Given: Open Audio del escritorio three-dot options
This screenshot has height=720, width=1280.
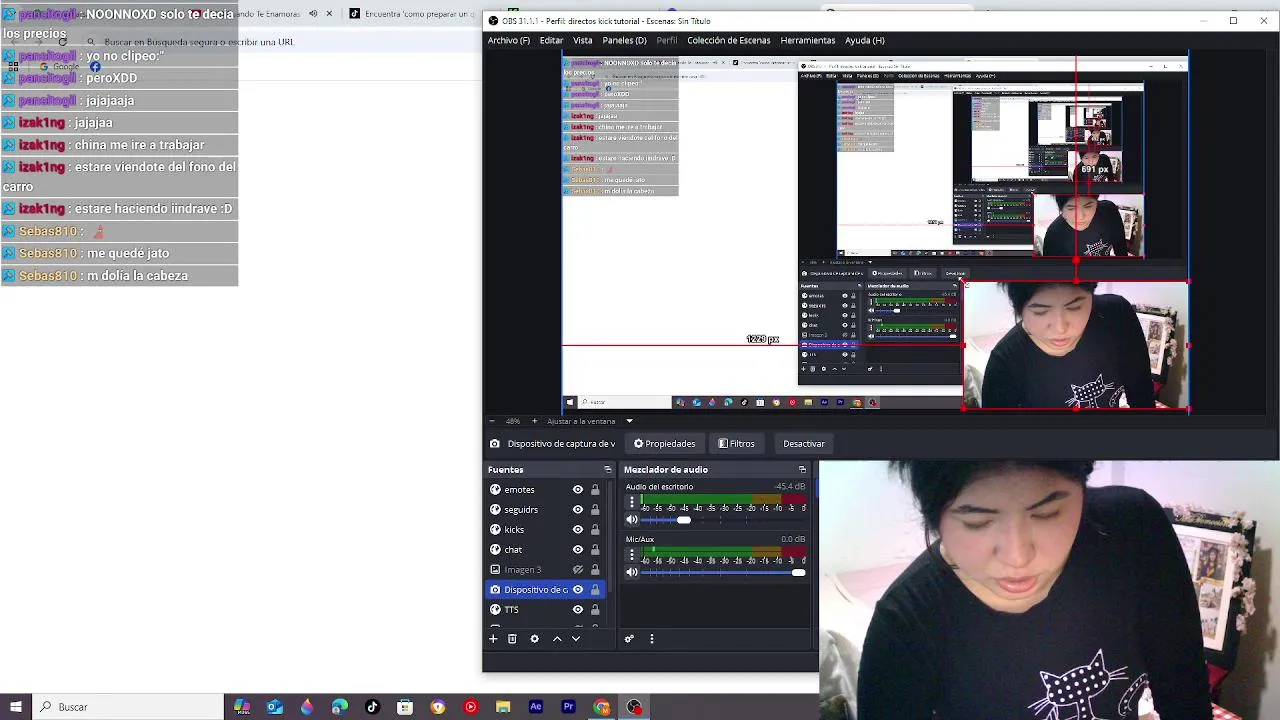Looking at the screenshot, I should (632, 503).
